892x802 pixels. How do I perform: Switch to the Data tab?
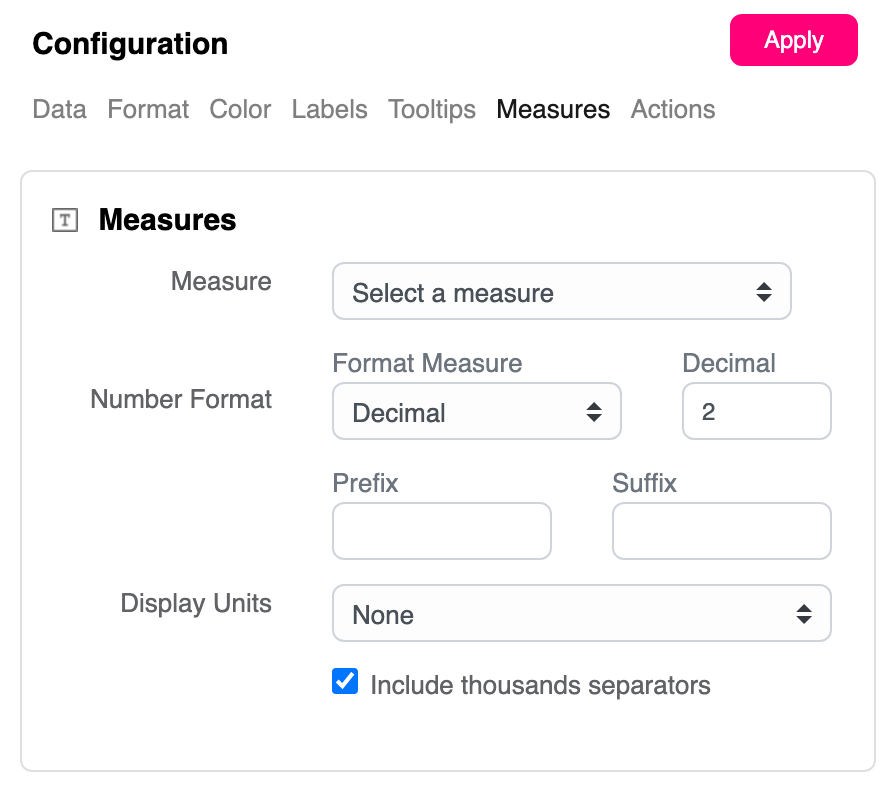pos(59,110)
